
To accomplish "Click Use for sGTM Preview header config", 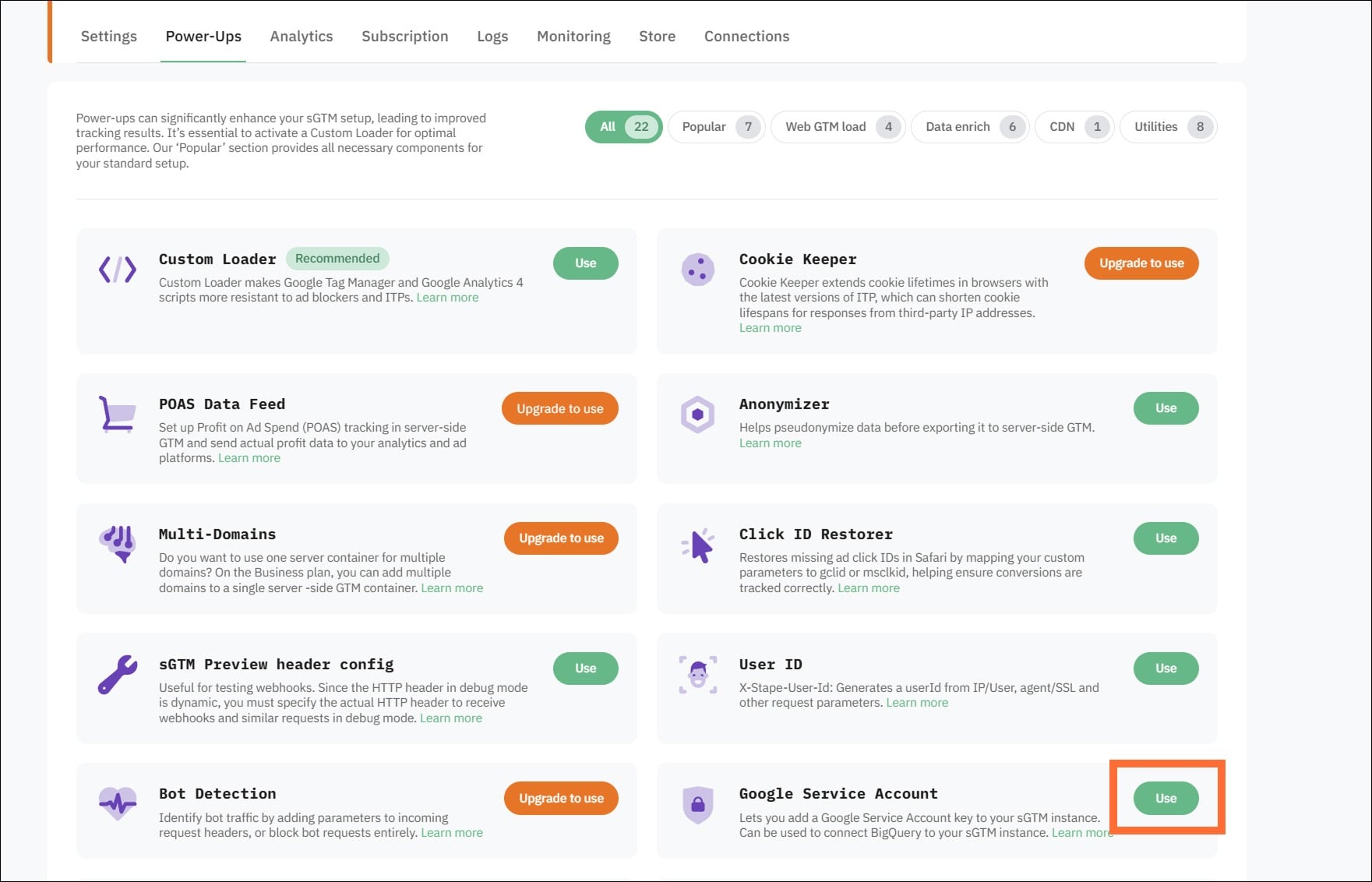I will coord(586,669).
